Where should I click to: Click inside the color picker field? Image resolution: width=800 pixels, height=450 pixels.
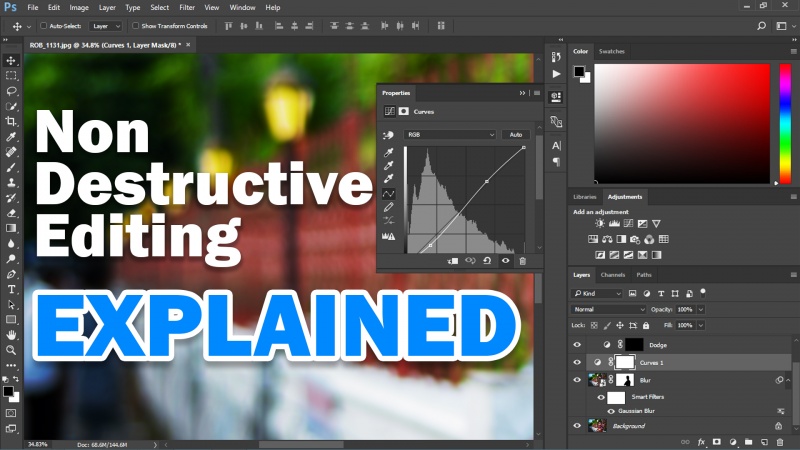682,123
